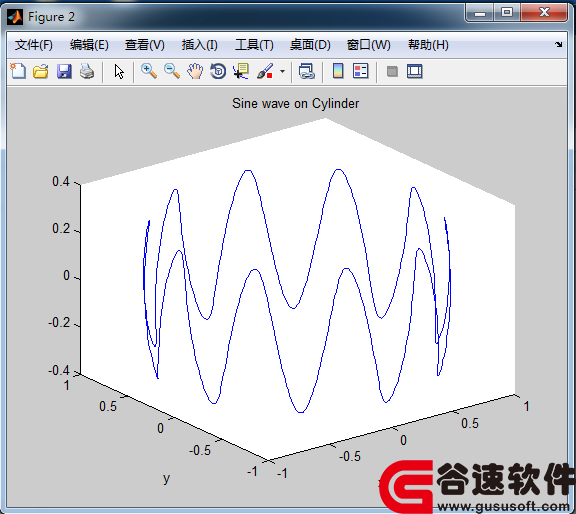Viewport: 576px width, 514px height.
Task: Activate the Brush data tool
Action: click(x=265, y=71)
